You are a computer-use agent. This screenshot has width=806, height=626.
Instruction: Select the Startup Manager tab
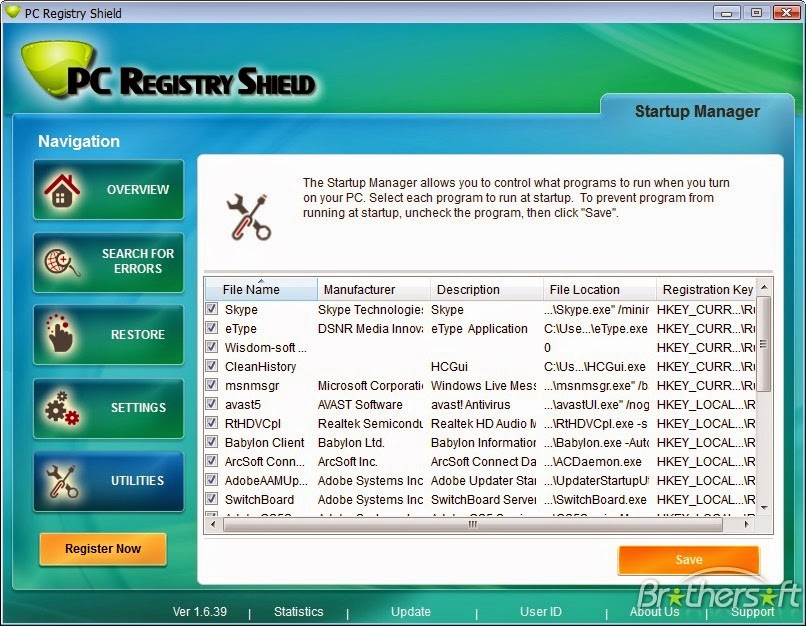(697, 111)
